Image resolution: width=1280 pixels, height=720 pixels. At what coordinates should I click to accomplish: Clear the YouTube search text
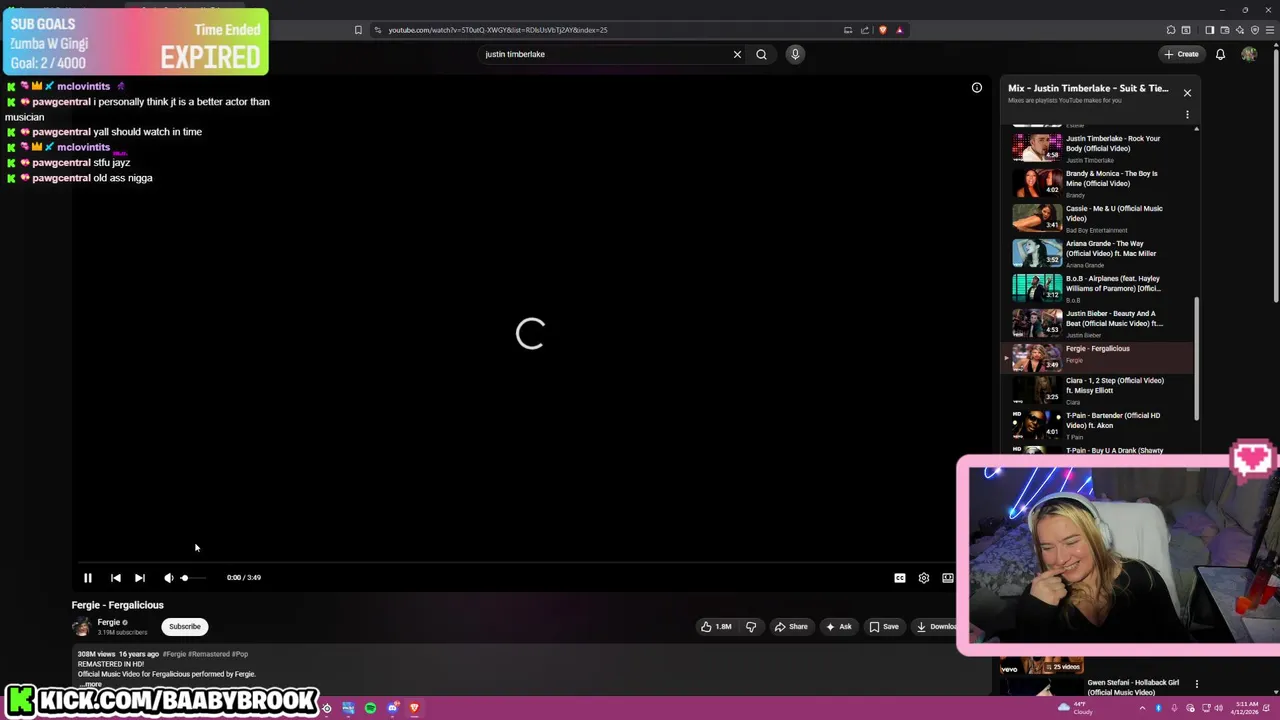[x=737, y=54]
